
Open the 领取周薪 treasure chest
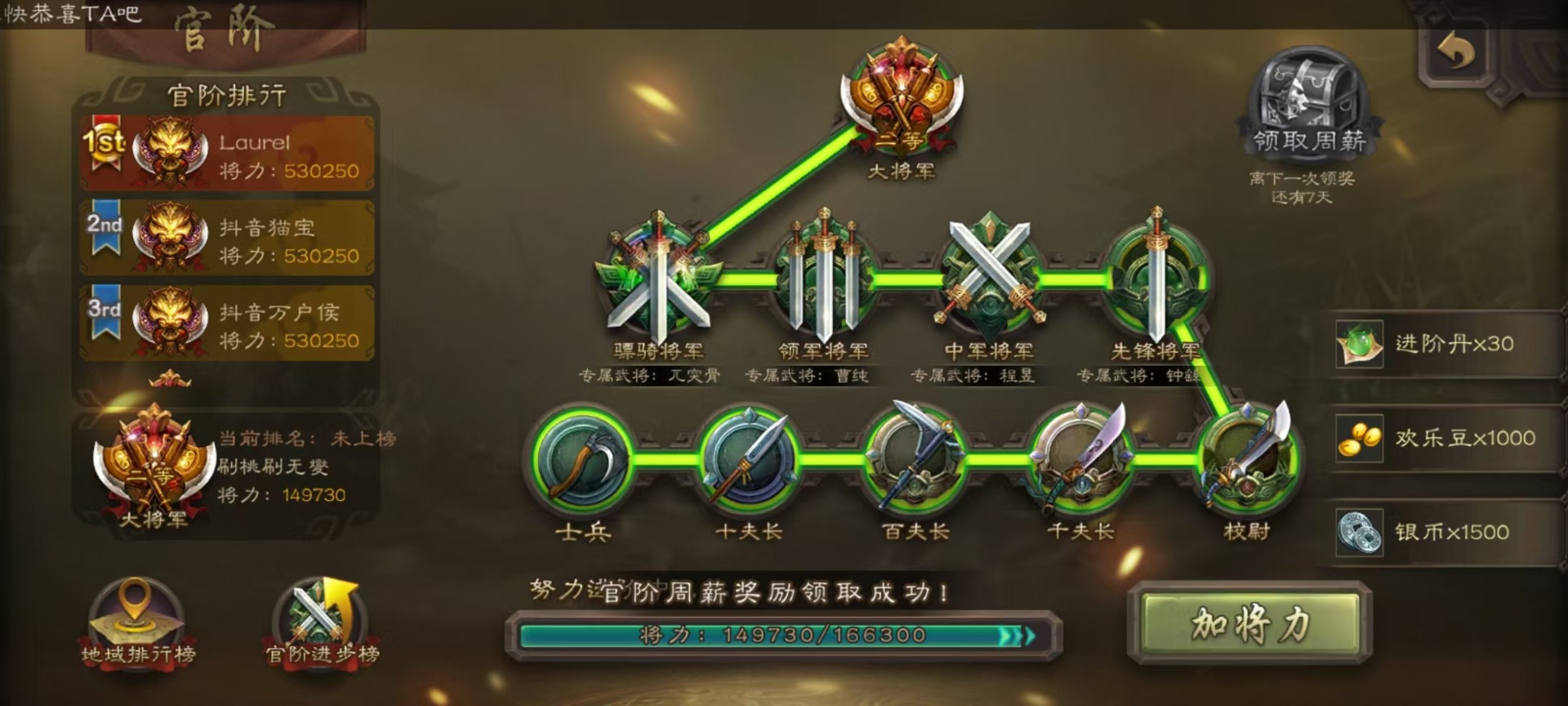click(x=1309, y=101)
